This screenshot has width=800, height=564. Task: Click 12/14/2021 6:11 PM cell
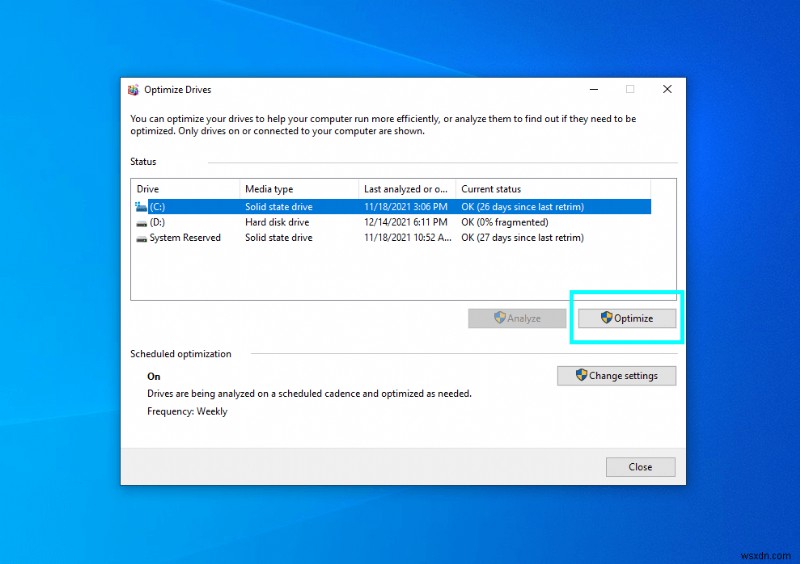(x=406, y=223)
